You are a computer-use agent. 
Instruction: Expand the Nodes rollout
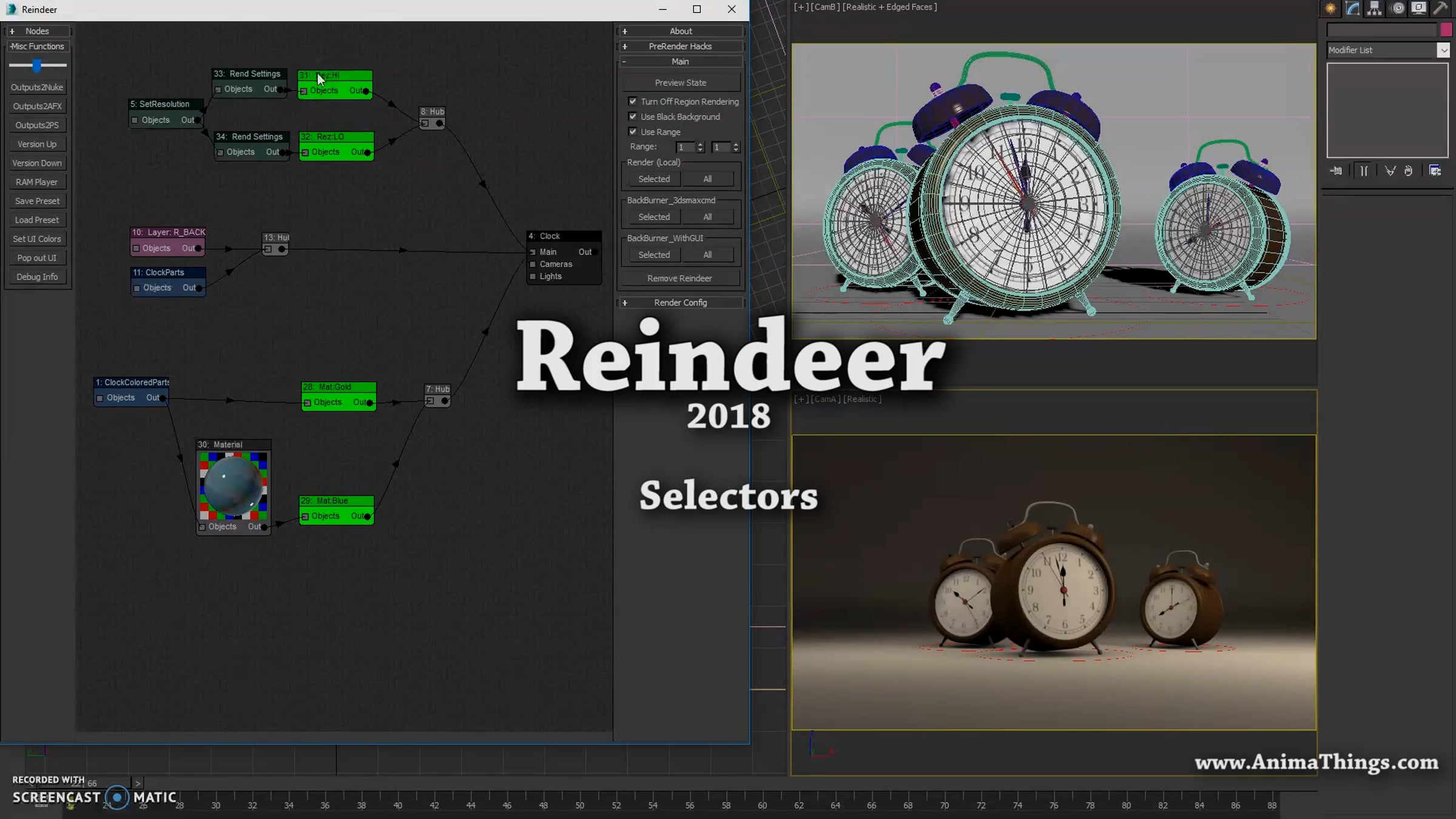38,31
